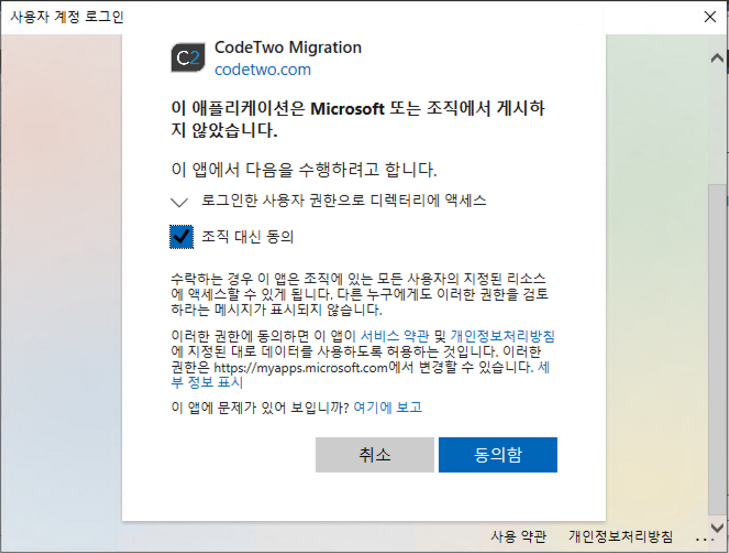This screenshot has height=553, width=729.
Task: Open 사용 약관 in the footer
Action: (x=518, y=536)
